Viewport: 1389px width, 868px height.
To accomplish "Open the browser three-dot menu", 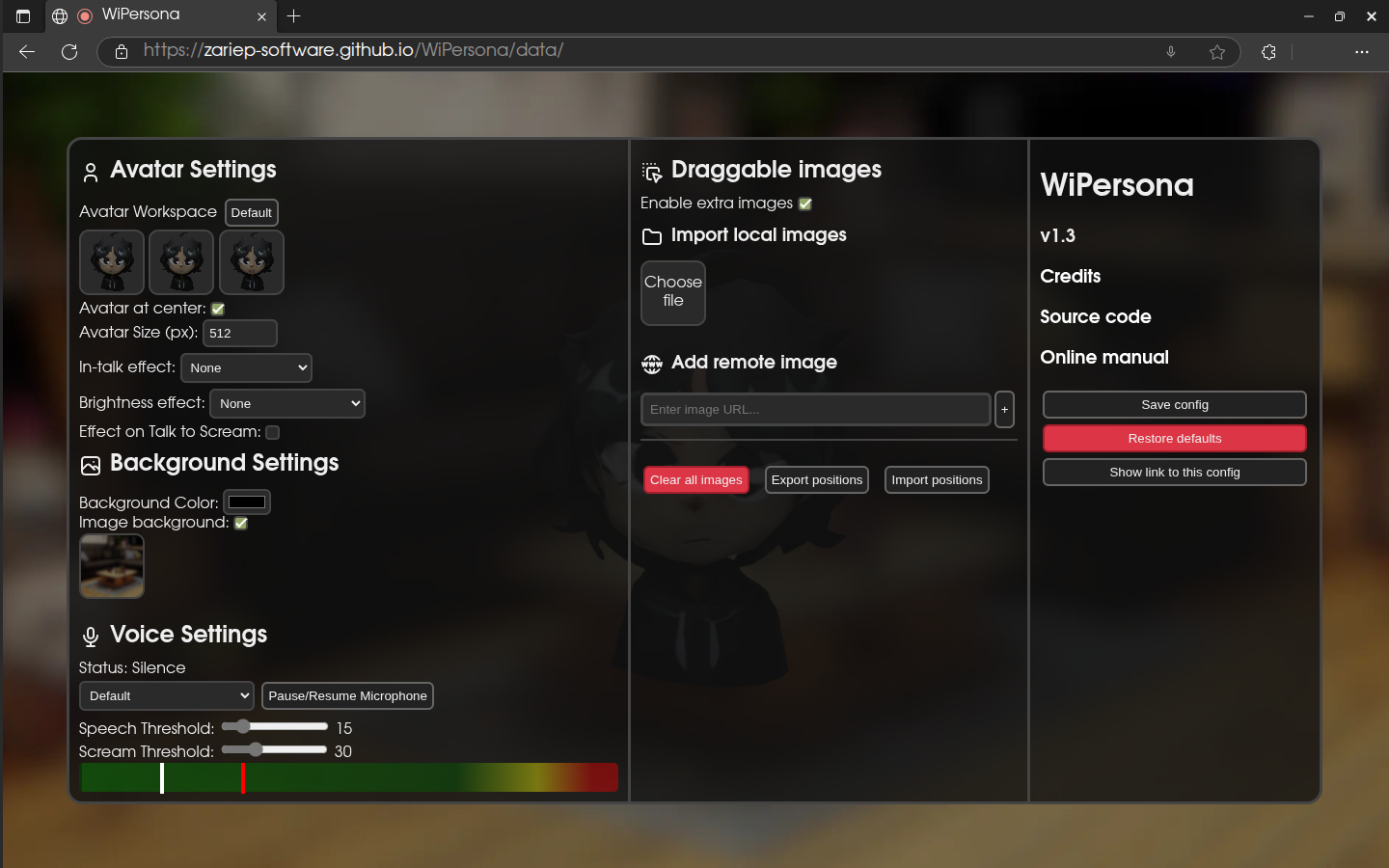I will pos(1362,52).
